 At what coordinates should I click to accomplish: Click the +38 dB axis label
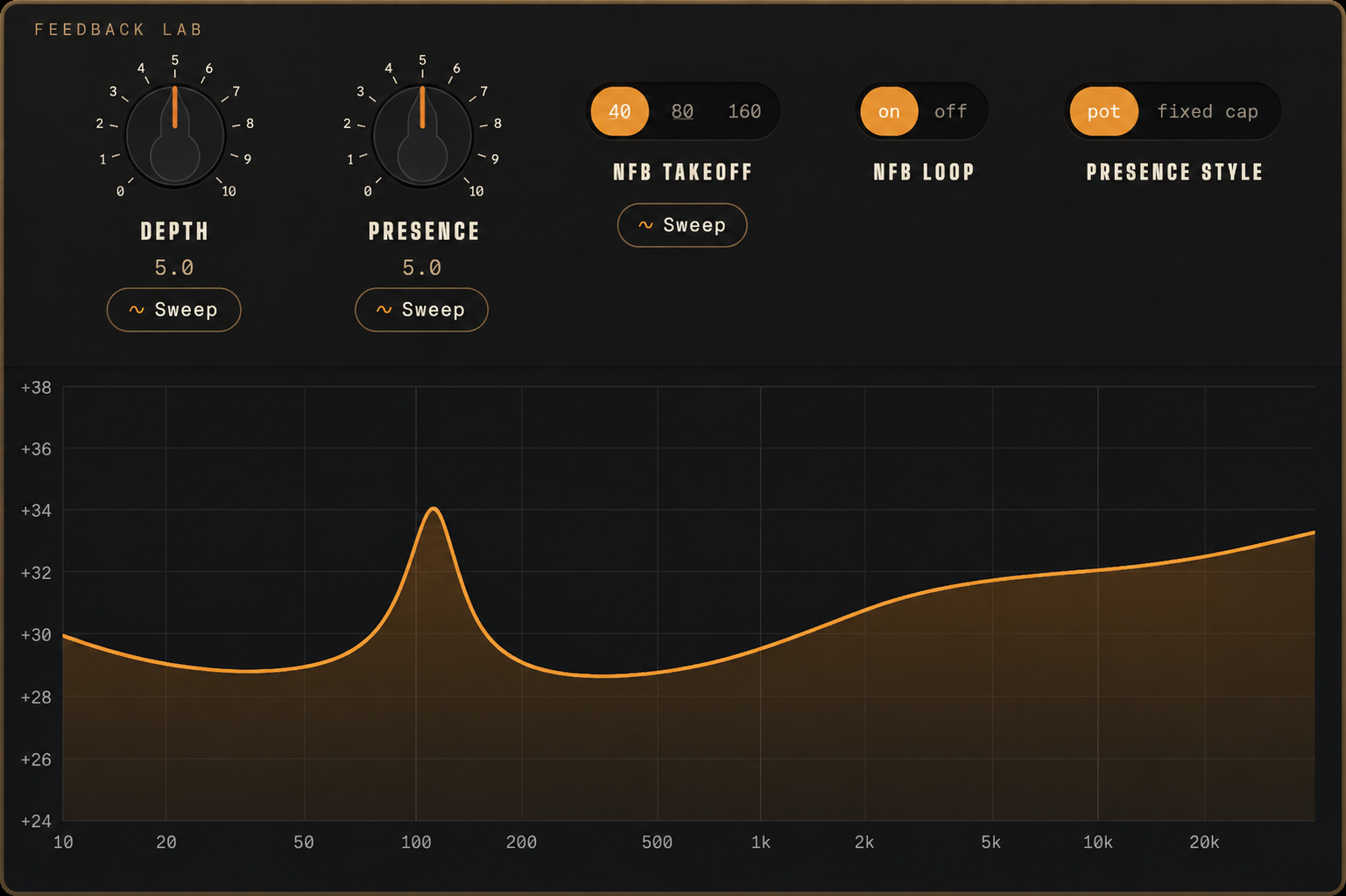click(x=36, y=387)
